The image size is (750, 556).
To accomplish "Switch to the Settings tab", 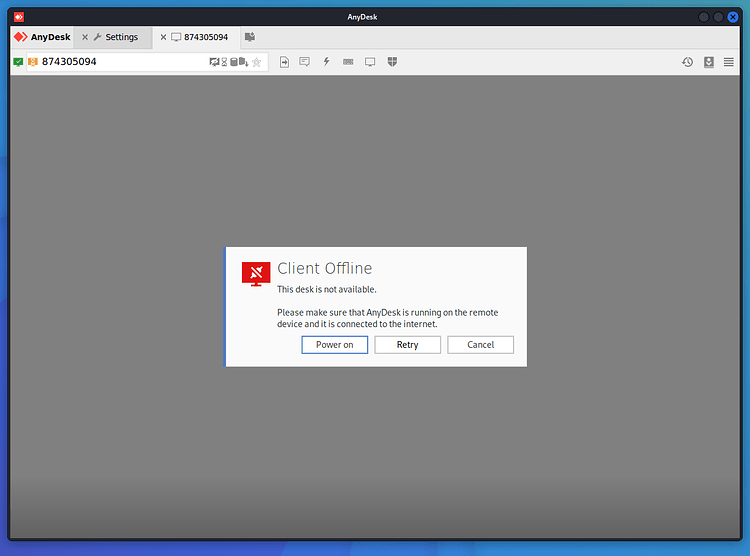I will tap(121, 37).
